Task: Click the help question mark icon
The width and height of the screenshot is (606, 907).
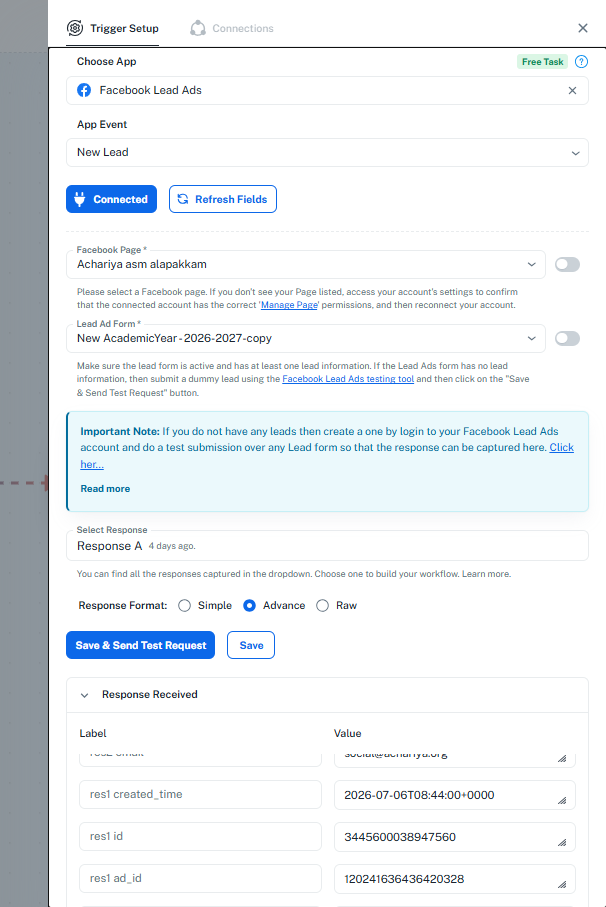Action: (581, 62)
